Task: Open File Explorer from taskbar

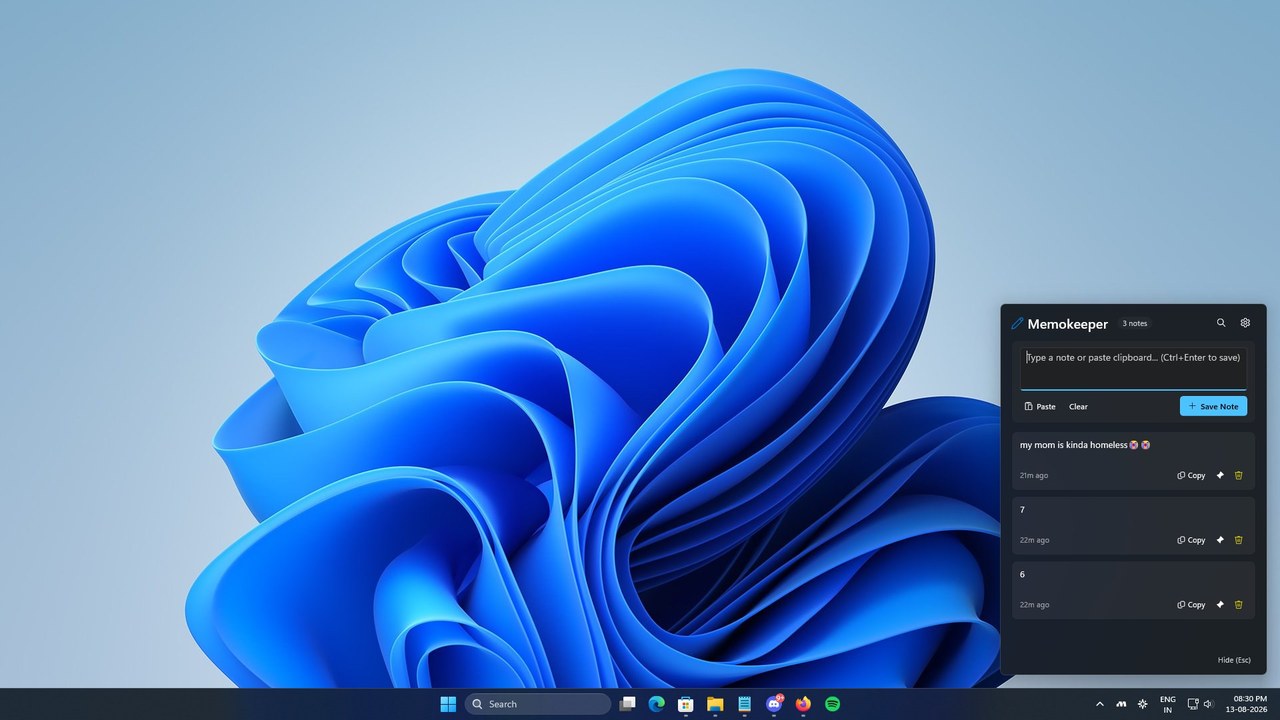Action: tap(715, 704)
